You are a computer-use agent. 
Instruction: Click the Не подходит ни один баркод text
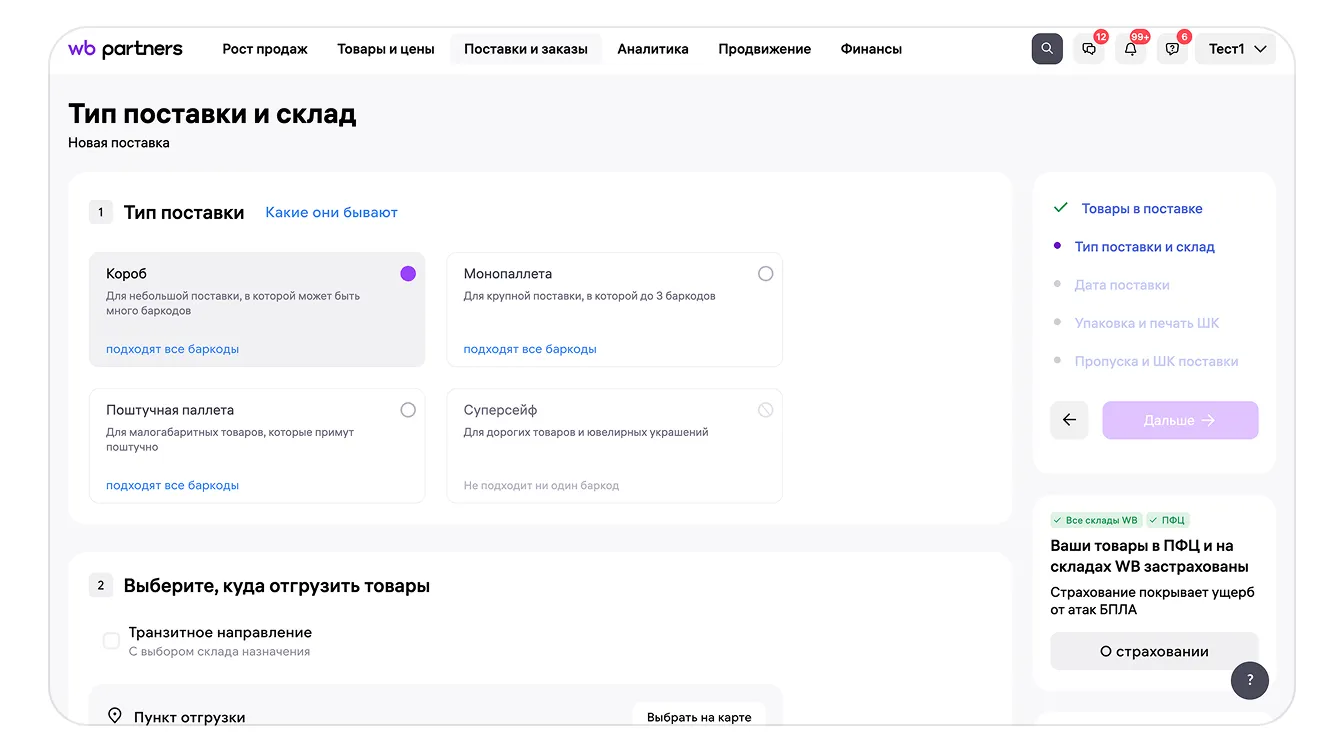point(541,485)
